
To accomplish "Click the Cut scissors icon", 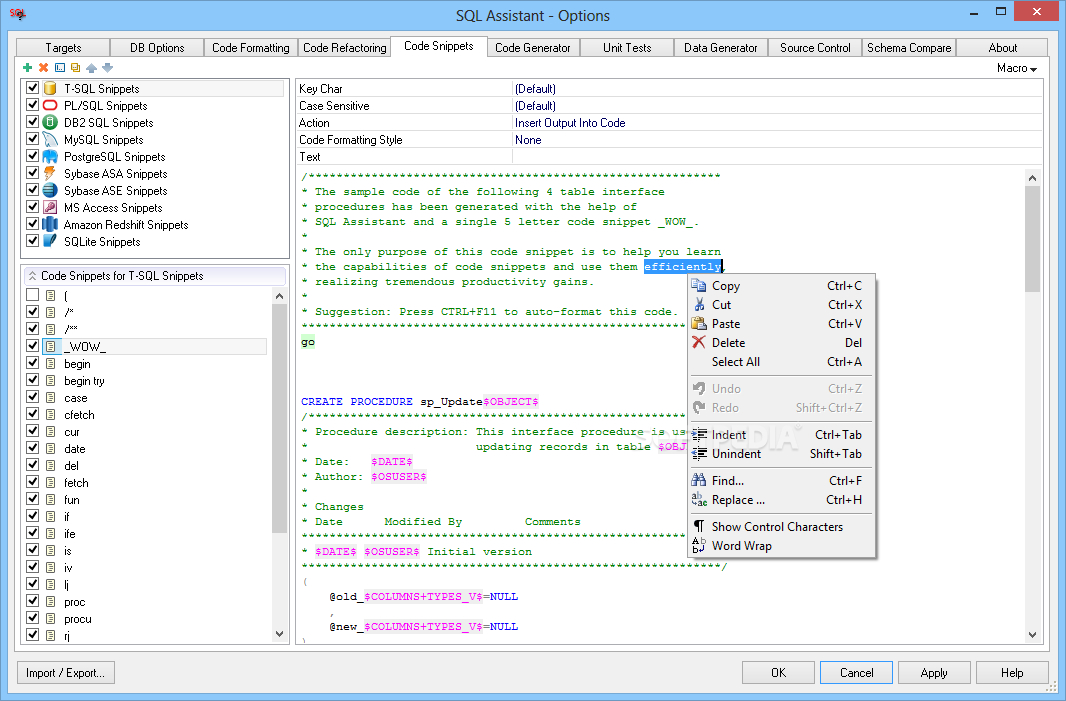I will pyautogui.click(x=699, y=305).
